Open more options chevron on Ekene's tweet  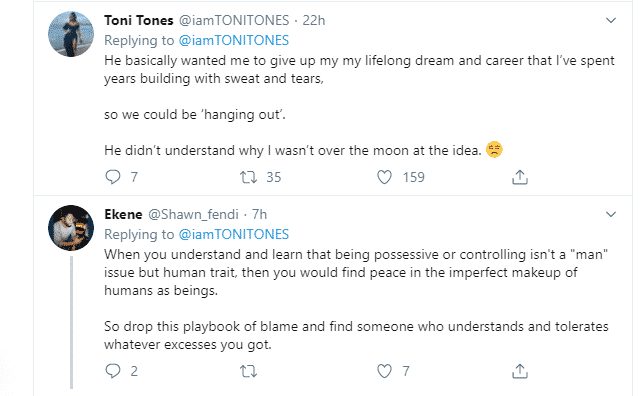tap(611, 214)
